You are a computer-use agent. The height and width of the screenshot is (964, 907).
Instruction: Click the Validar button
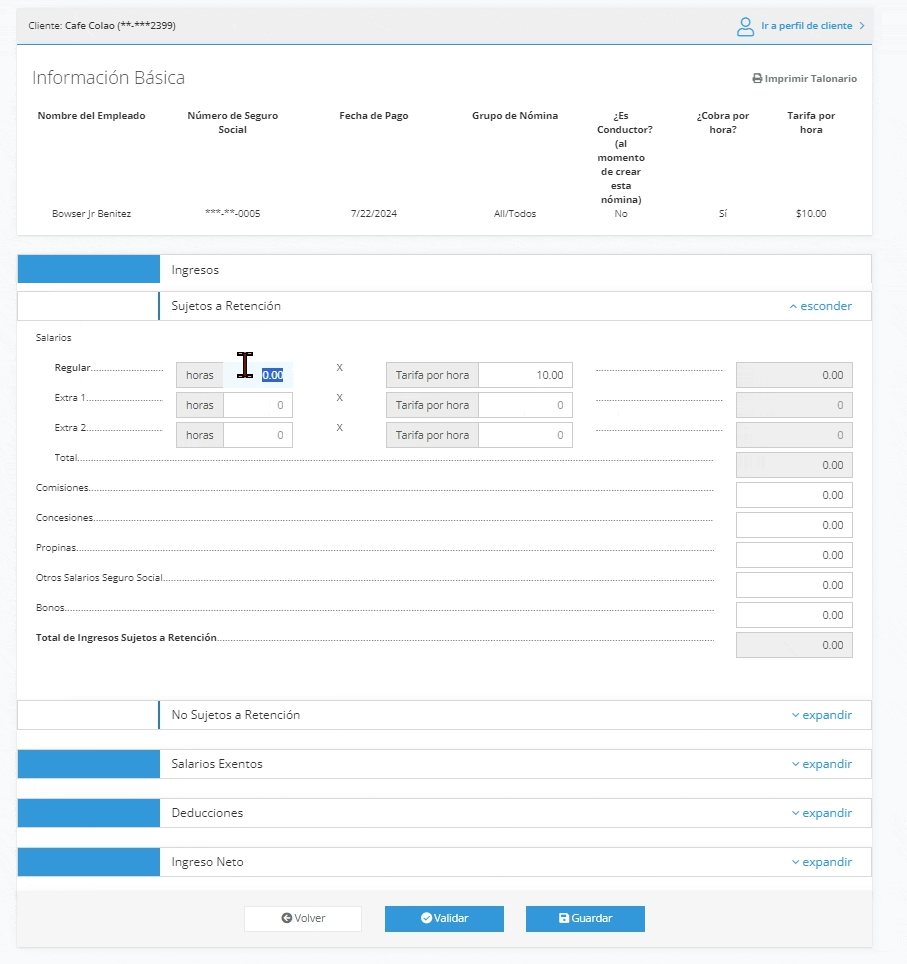click(444, 919)
